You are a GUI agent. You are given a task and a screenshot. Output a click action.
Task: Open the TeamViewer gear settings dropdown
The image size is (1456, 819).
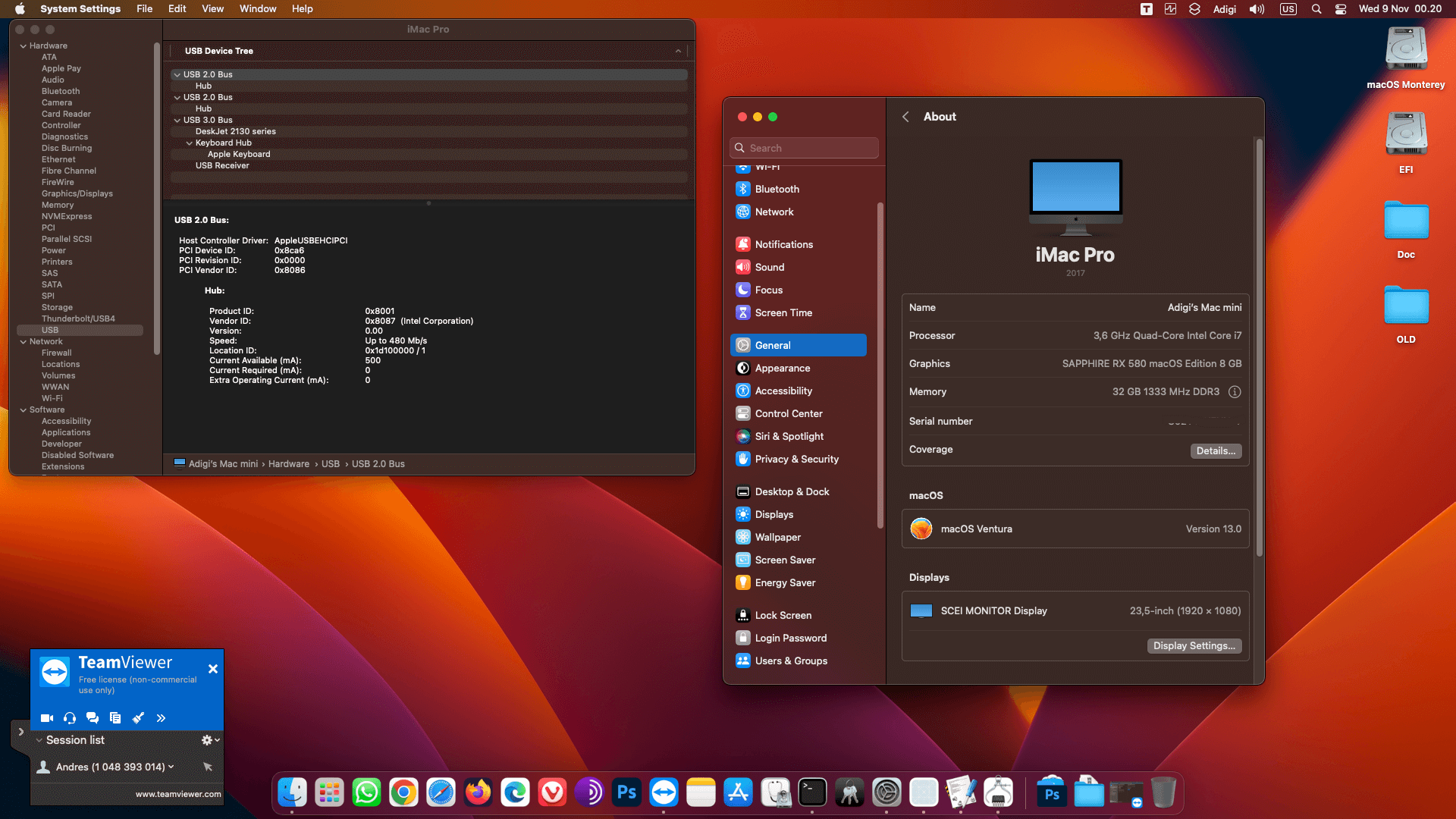210,740
